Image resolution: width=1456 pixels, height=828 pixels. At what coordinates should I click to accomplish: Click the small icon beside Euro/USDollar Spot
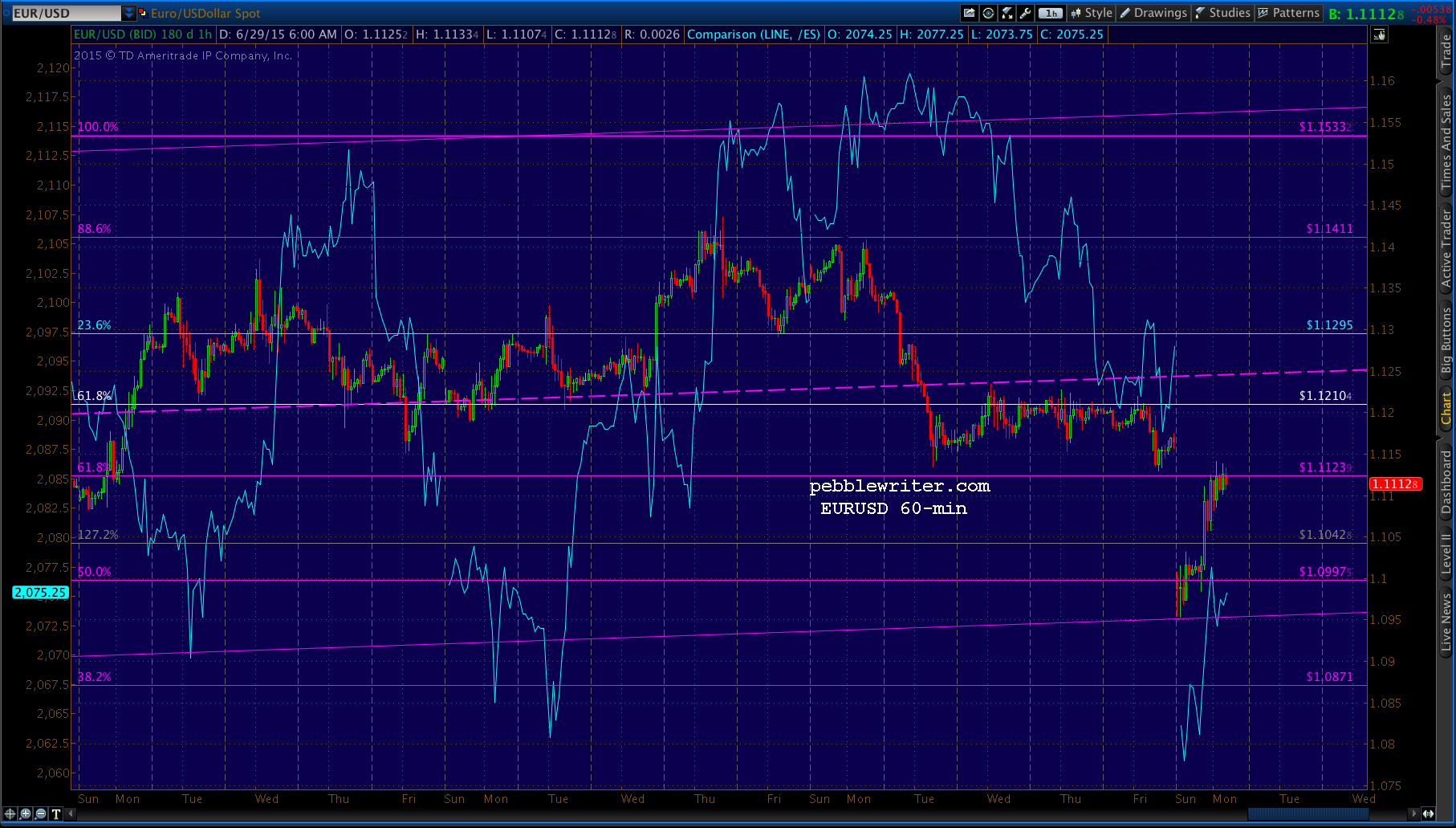[x=143, y=13]
